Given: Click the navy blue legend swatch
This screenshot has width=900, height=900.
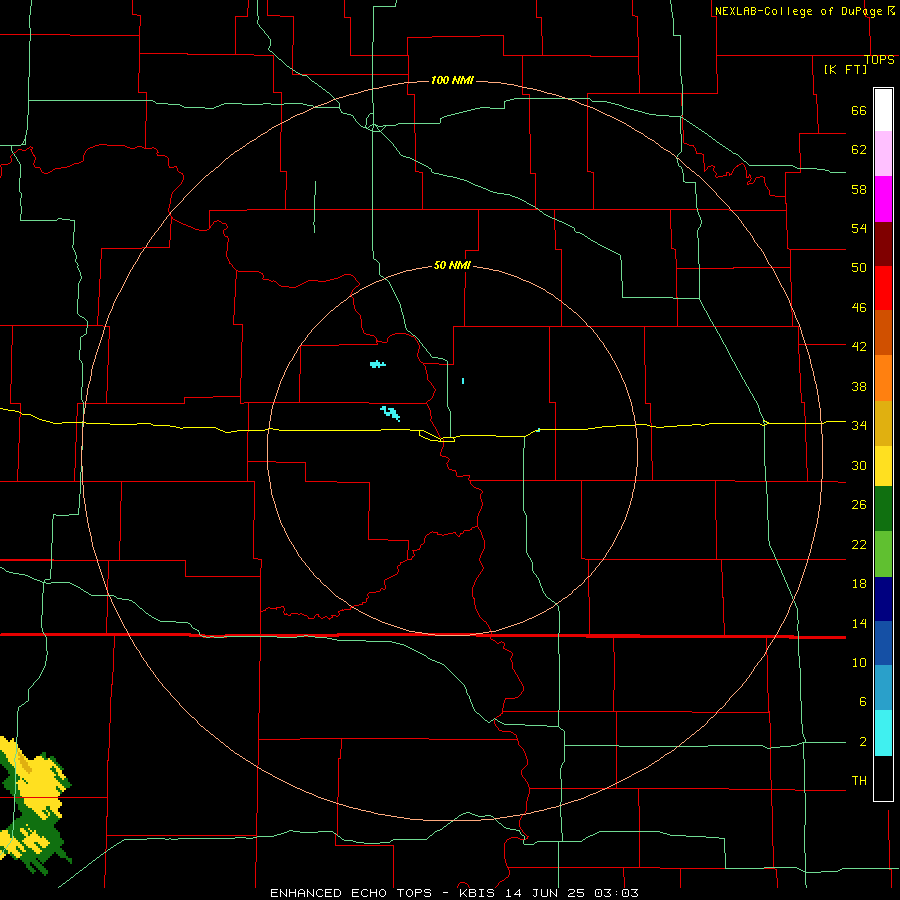Looking at the screenshot, I should click(883, 599).
